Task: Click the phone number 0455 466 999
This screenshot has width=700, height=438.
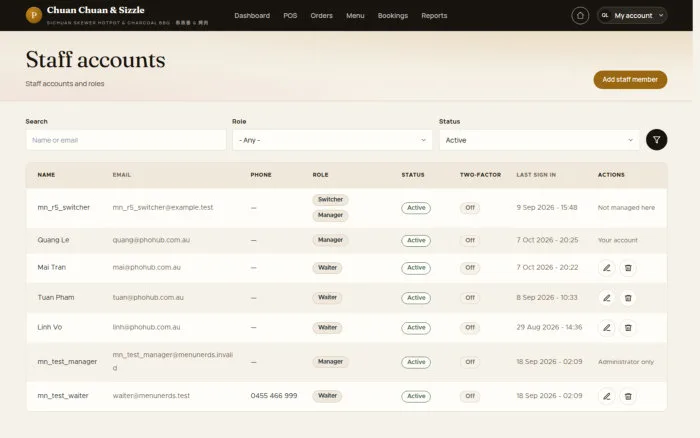Action: click(x=274, y=396)
